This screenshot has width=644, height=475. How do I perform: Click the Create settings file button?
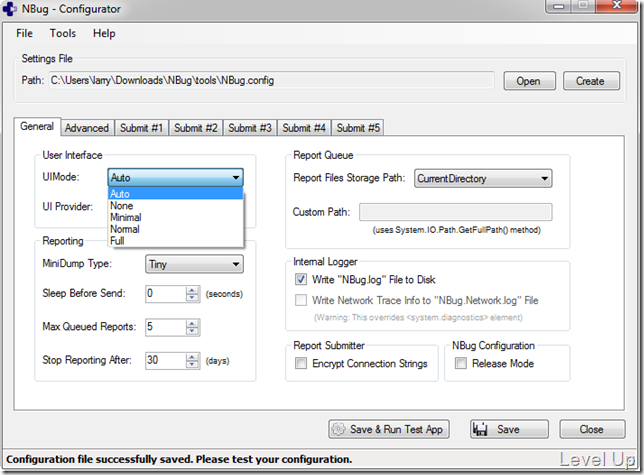tap(591, 81)
